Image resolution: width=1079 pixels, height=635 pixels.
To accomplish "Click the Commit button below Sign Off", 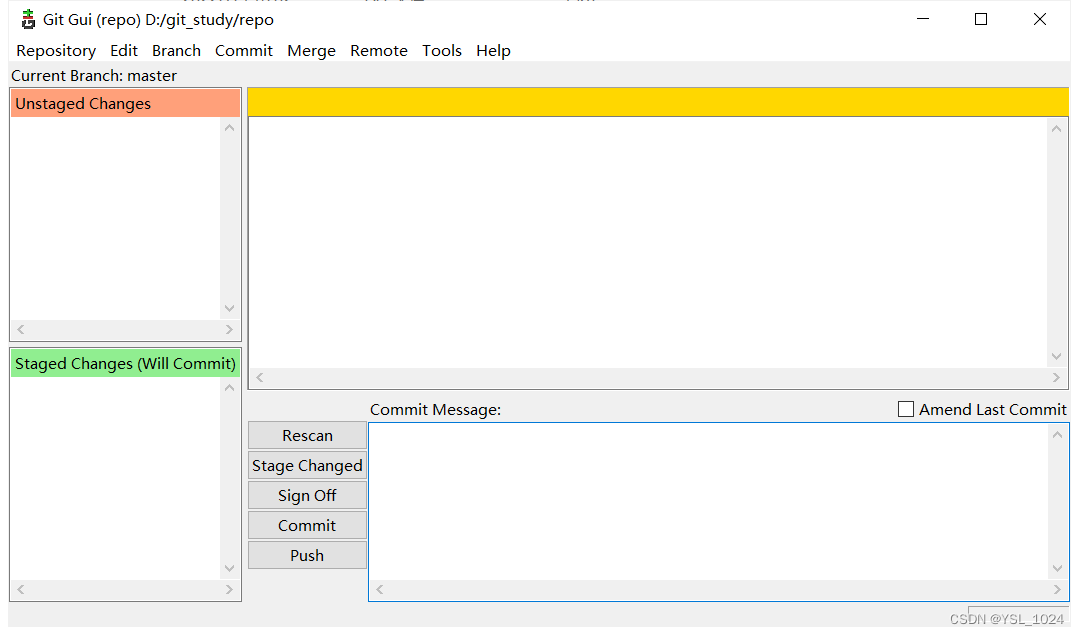I will (307, 526).
